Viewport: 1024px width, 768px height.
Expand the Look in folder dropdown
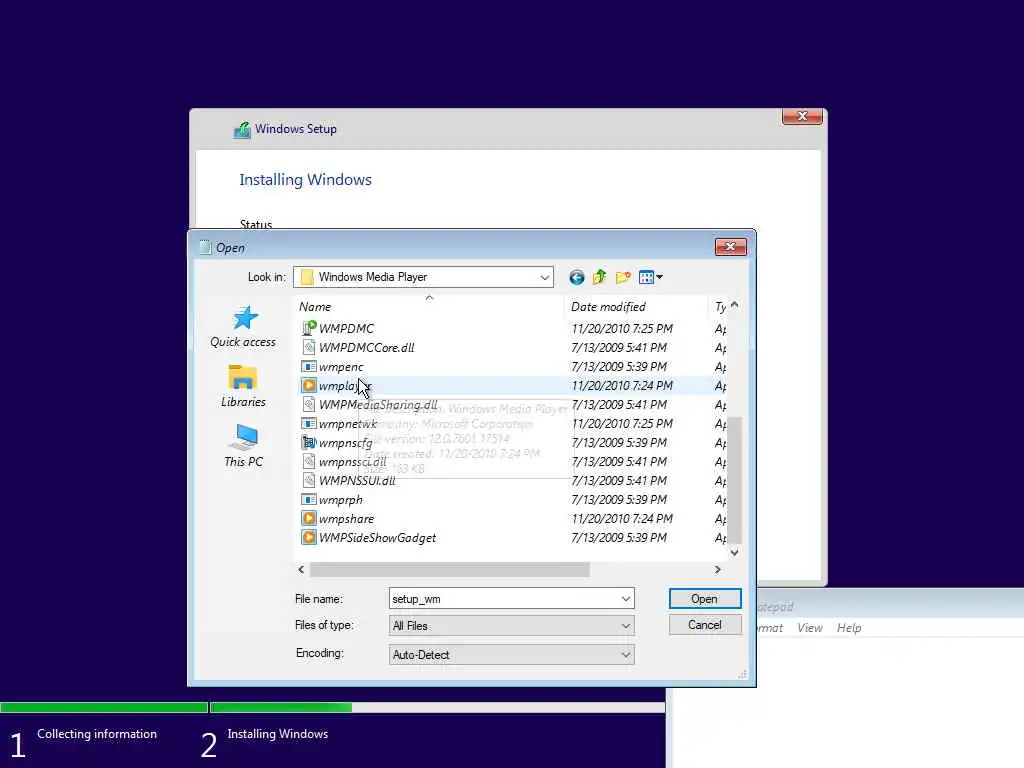click(544, 278)
